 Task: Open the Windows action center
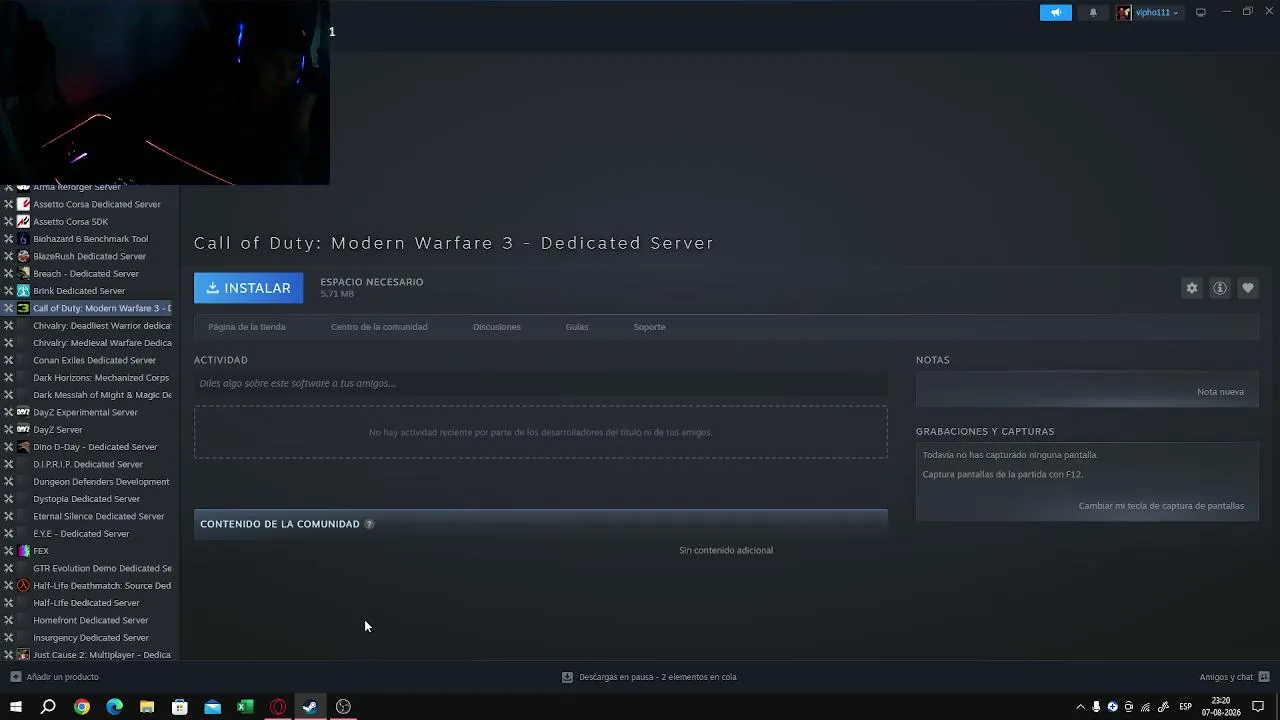[x=1258, y=707]
